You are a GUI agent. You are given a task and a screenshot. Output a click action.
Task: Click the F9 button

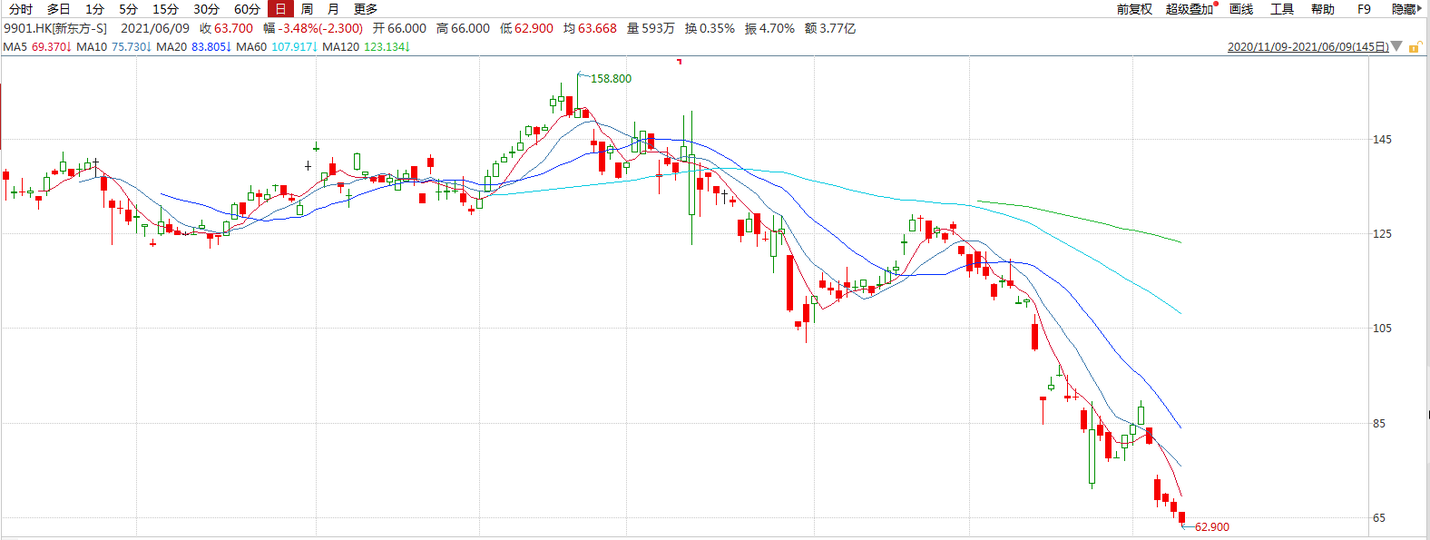1364,9
